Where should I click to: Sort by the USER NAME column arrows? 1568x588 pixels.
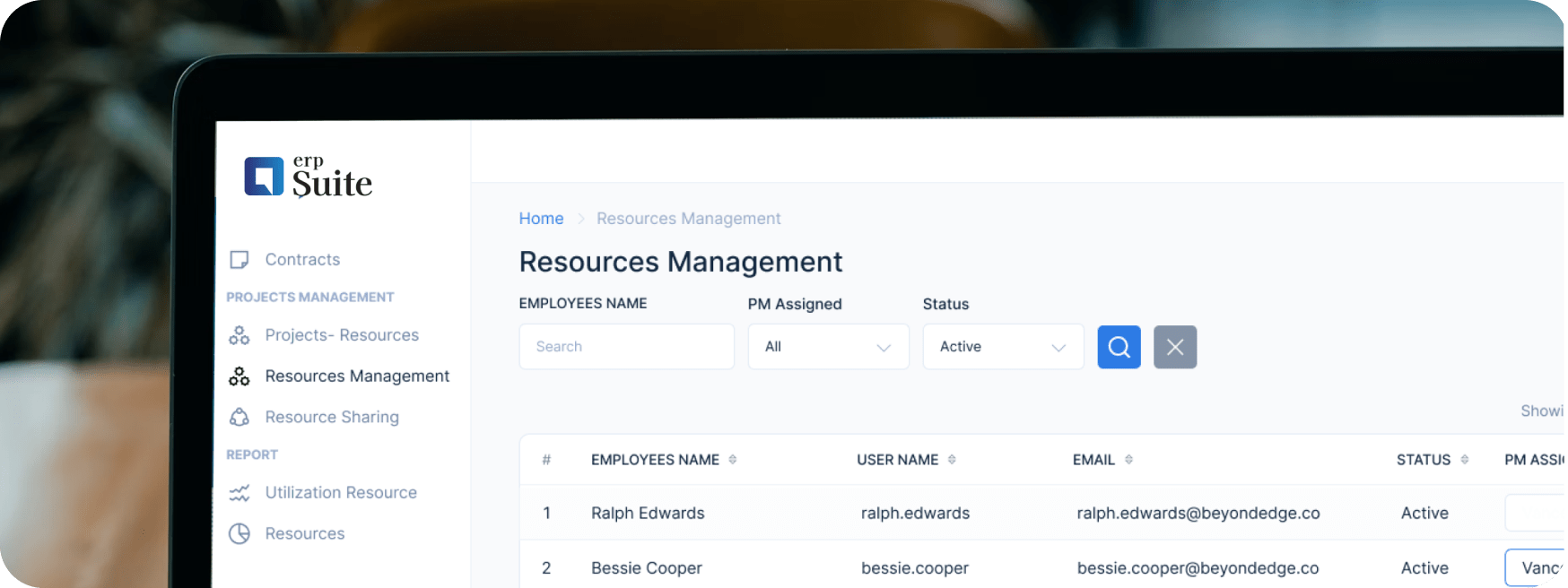952,460
